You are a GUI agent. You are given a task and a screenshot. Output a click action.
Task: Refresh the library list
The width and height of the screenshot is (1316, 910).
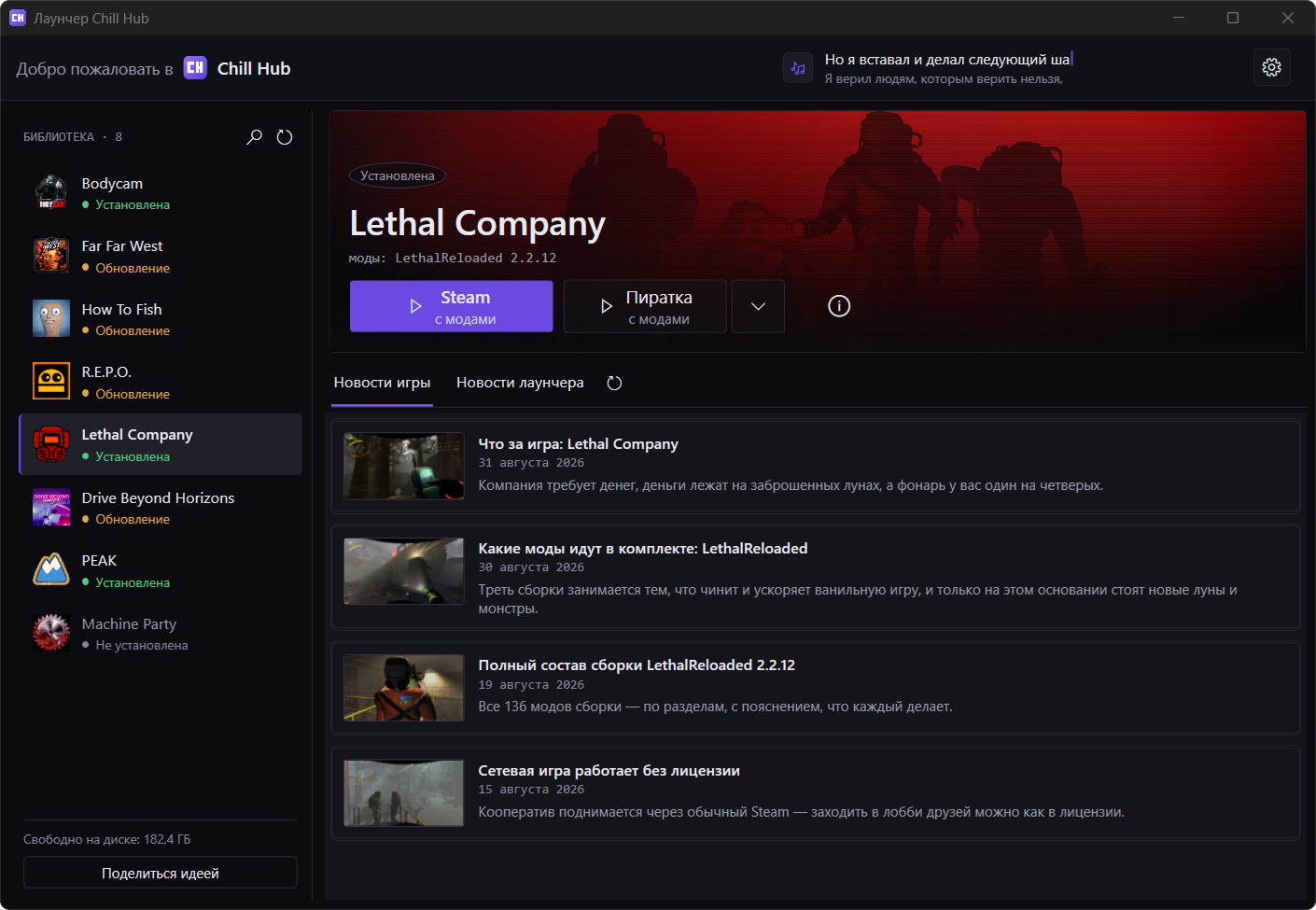coord(285,137)
